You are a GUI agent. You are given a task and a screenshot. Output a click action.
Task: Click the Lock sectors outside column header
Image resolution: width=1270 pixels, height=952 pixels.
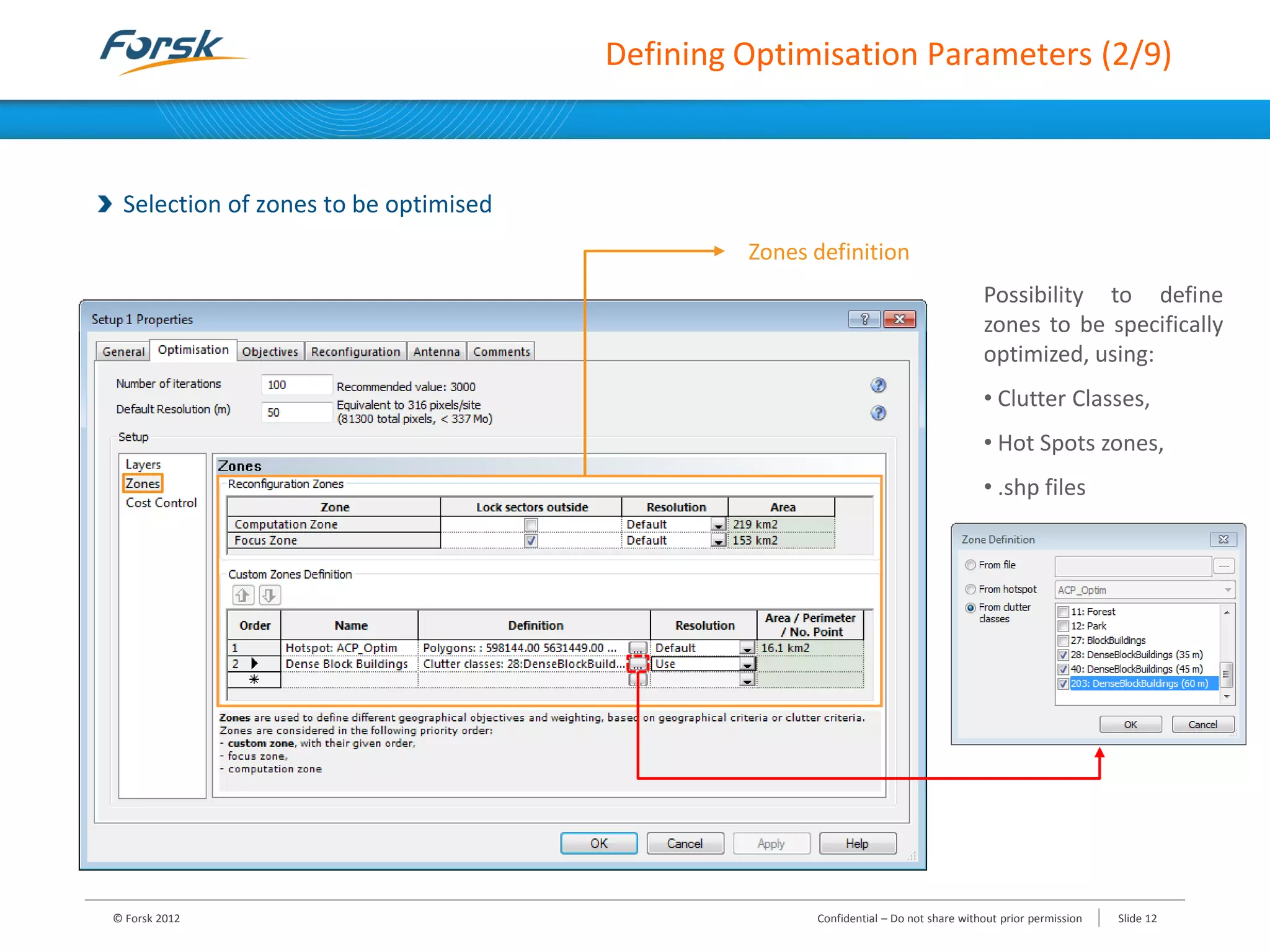tap(531, 507)
